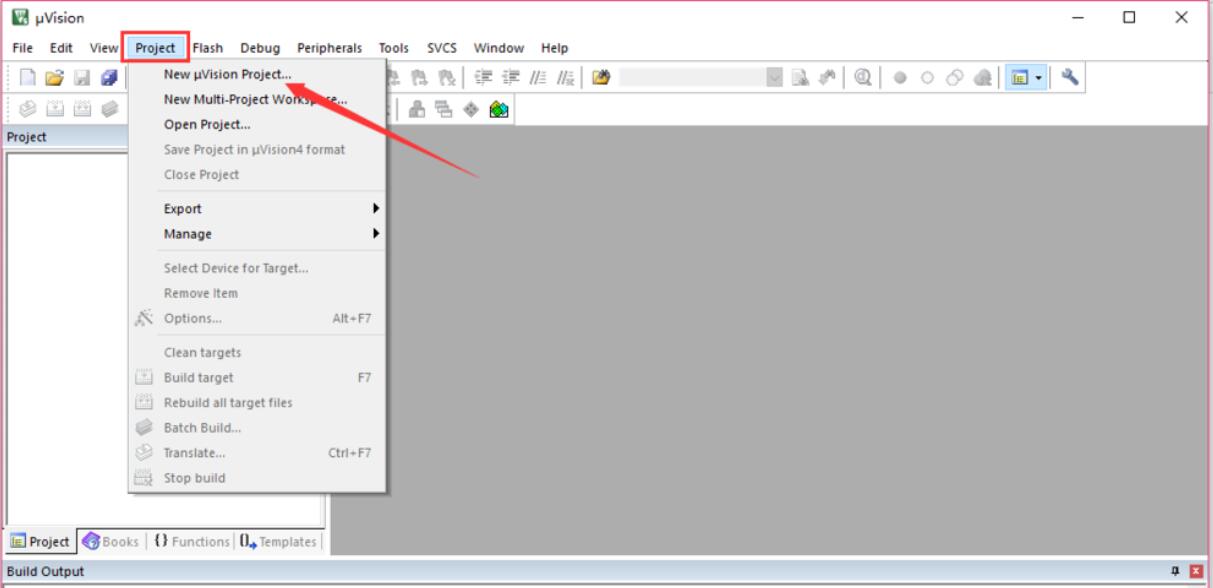Image resolution: width=1213 pixels, height=588 pixels.
Task: Click the Incremental Find binoculars icon
Action: (827, 78)
